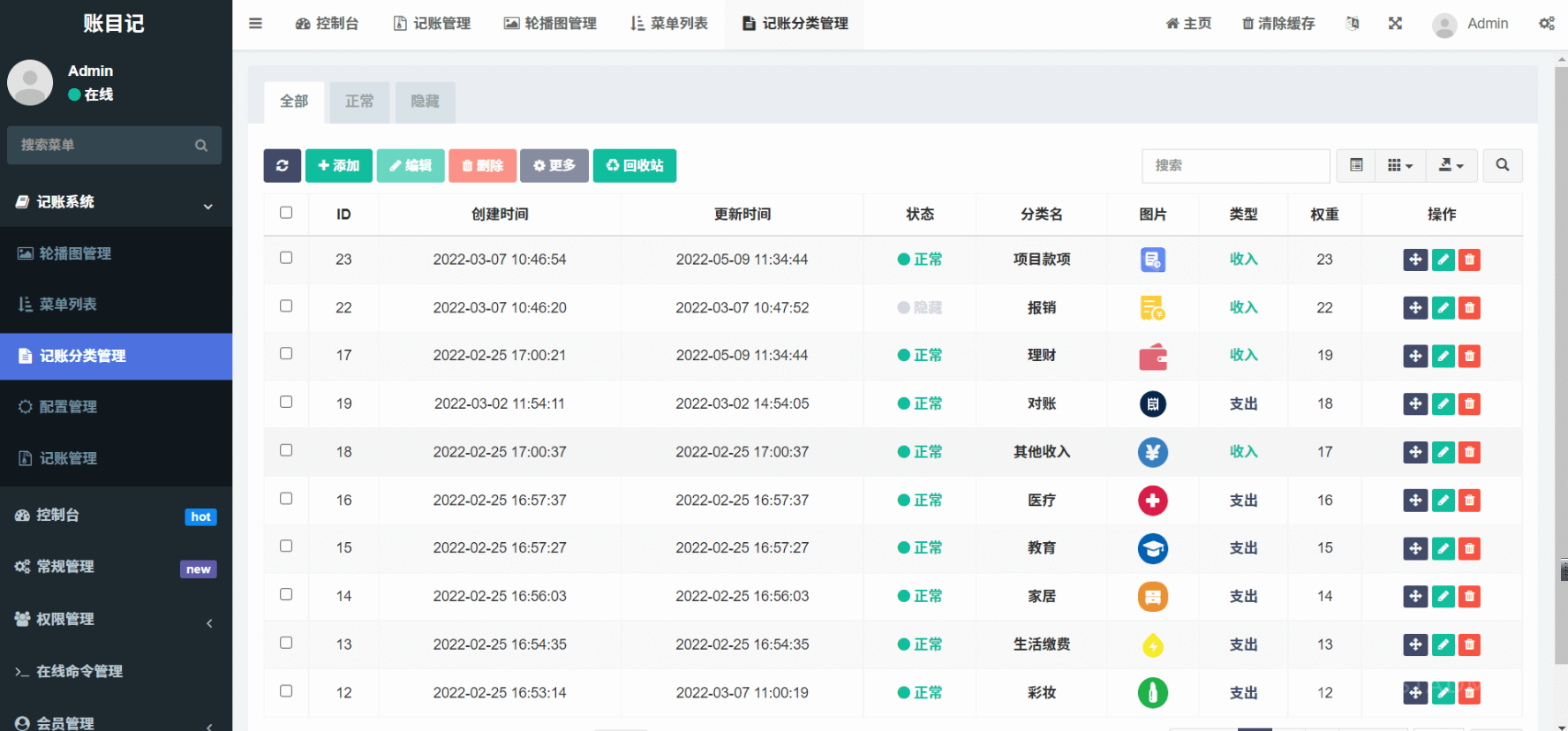
Task: Open the columns visibility dropdown
Action: click(1400, 165)
